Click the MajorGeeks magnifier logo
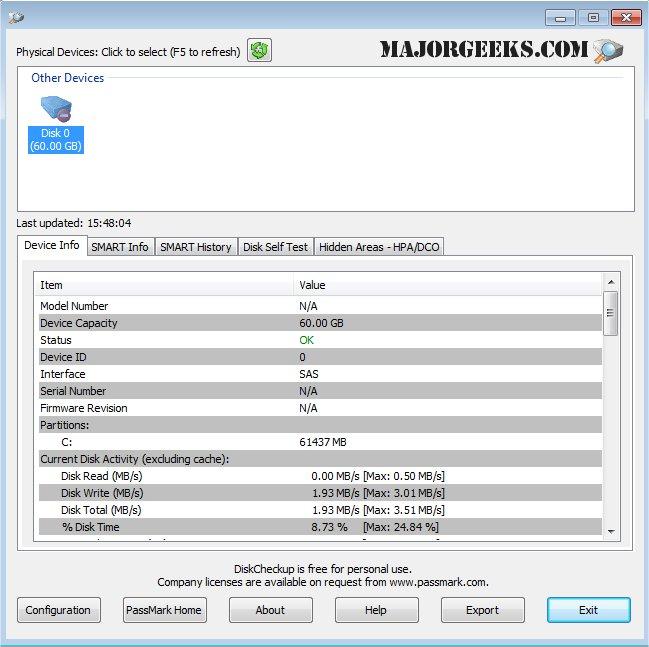This screenshot has width=649, height=647. coord(607,51)
